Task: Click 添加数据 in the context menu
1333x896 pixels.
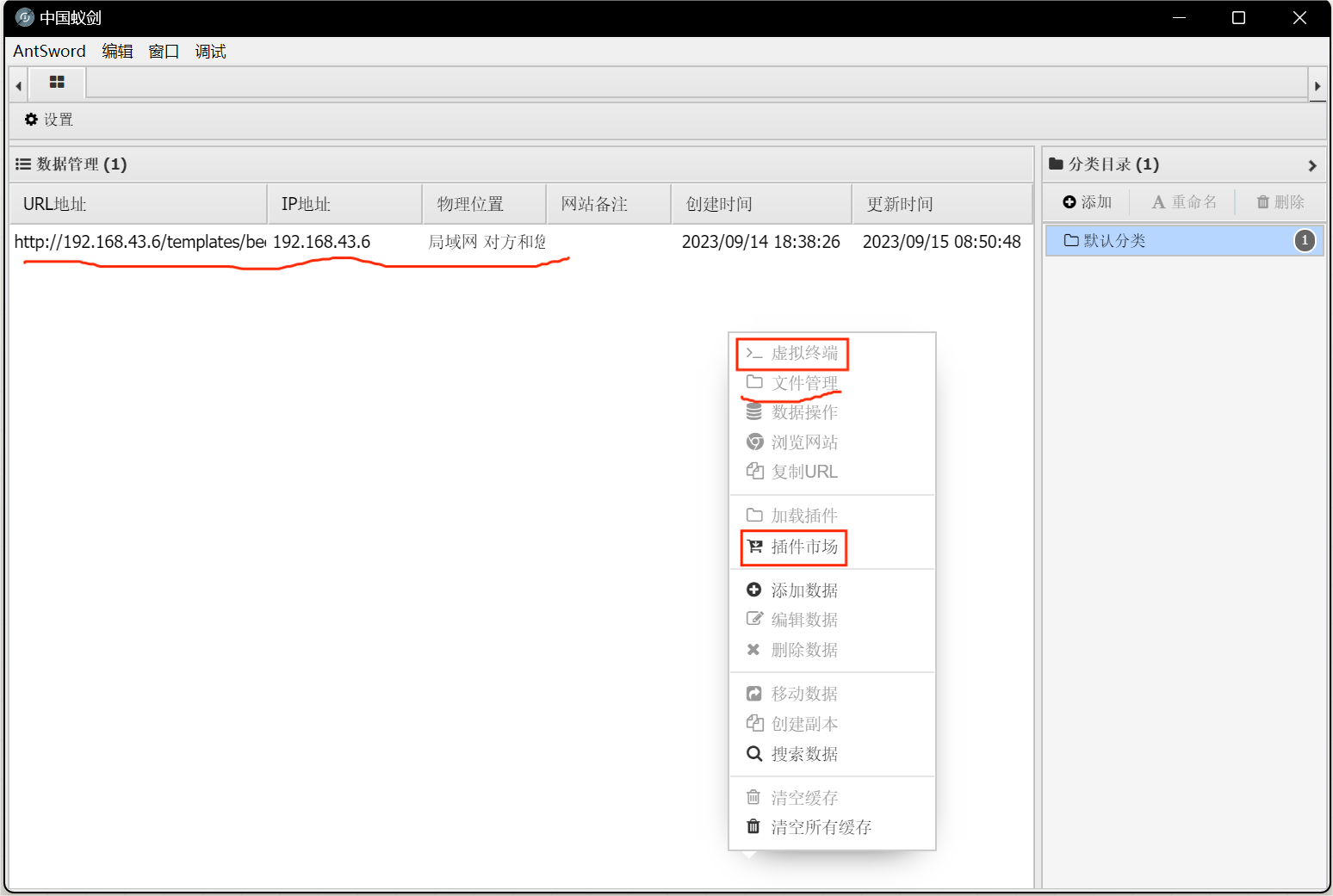Action: pos(832,590)
